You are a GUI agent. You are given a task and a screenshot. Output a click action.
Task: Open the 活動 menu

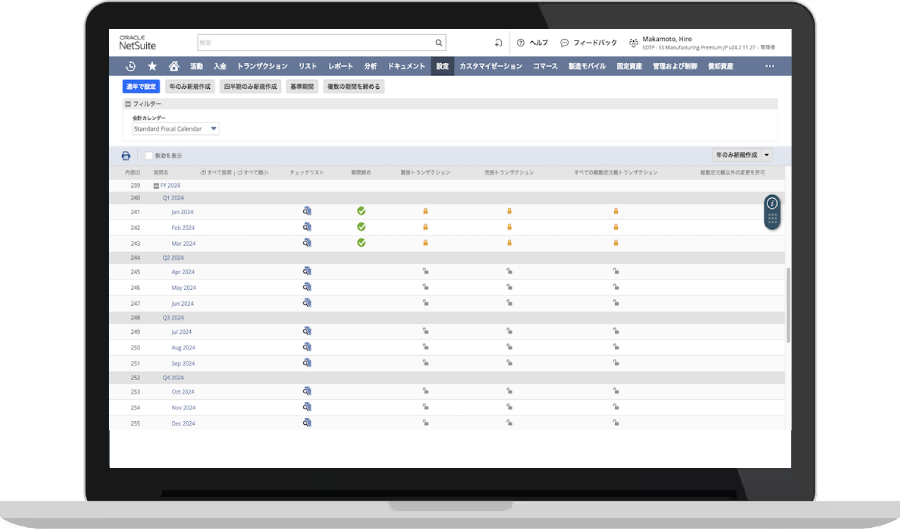[x=196, y=66]
